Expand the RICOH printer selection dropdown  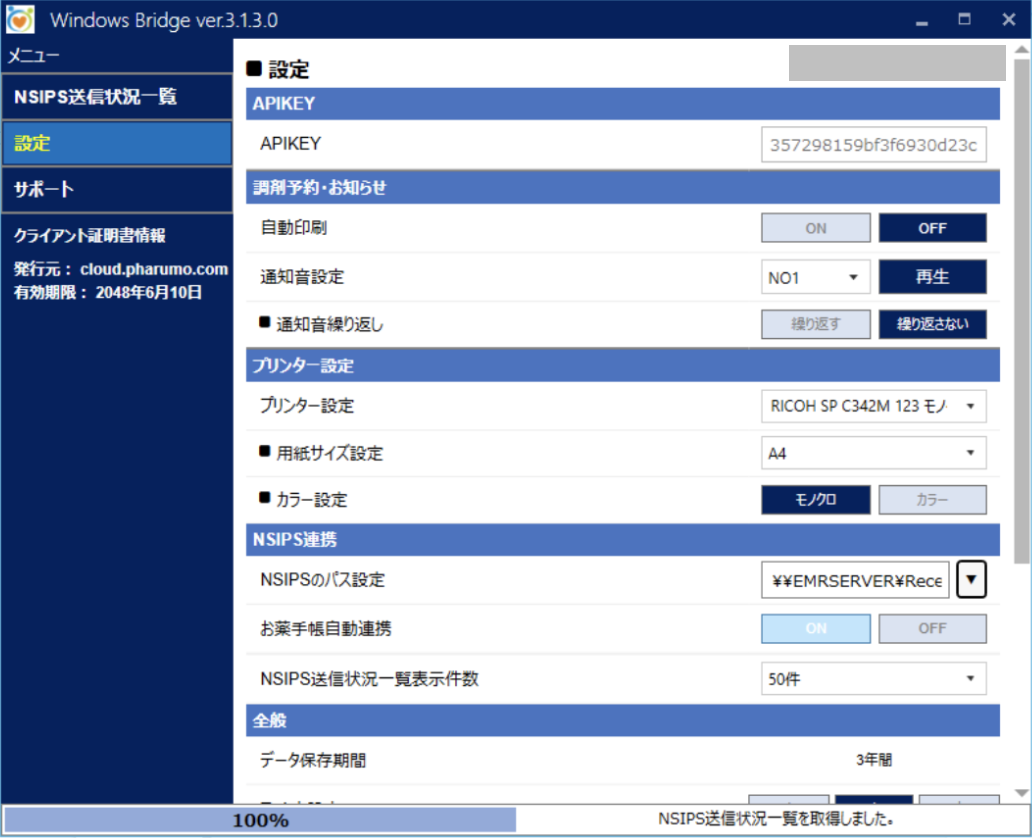coord(873,406)
